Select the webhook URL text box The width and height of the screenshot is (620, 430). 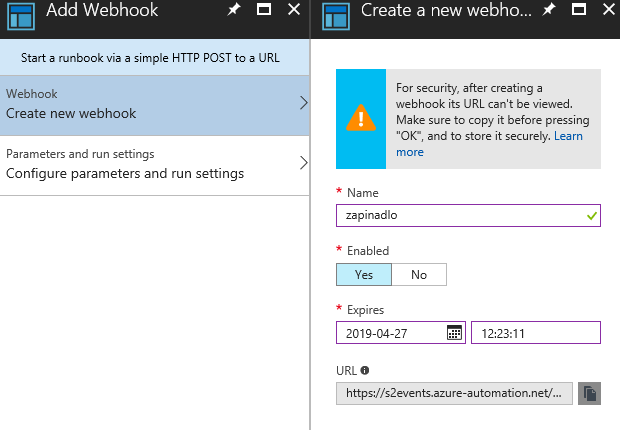point(454,393)
